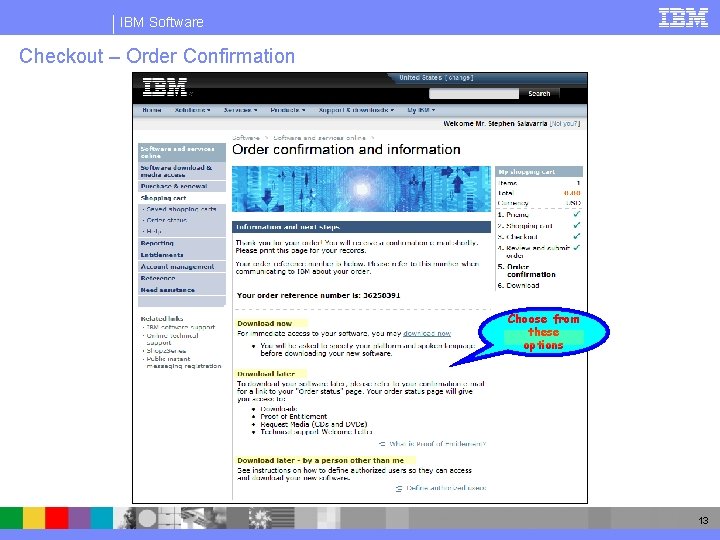Click the Software breadcrumb link
Image resolution: width=720 pixels, height=540 pixels.
pyautogui.click(x=246, y=138)
